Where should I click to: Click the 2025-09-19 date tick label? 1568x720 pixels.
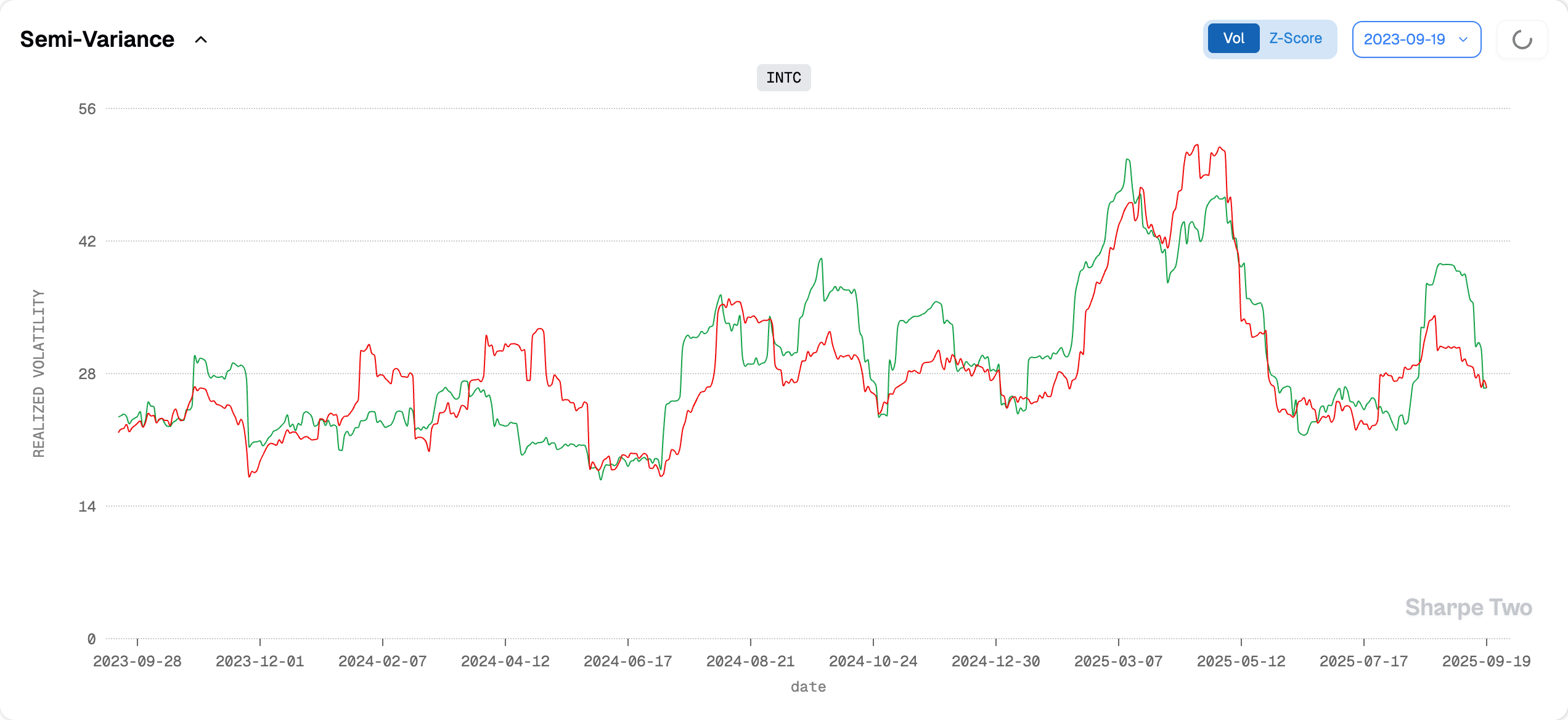point(1486,661)
